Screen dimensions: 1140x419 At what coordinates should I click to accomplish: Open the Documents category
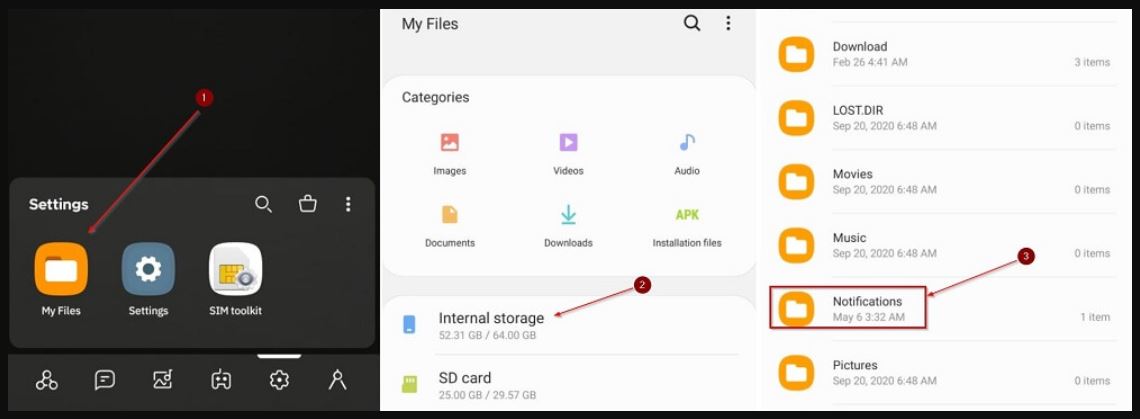click(x=449, y=215)
